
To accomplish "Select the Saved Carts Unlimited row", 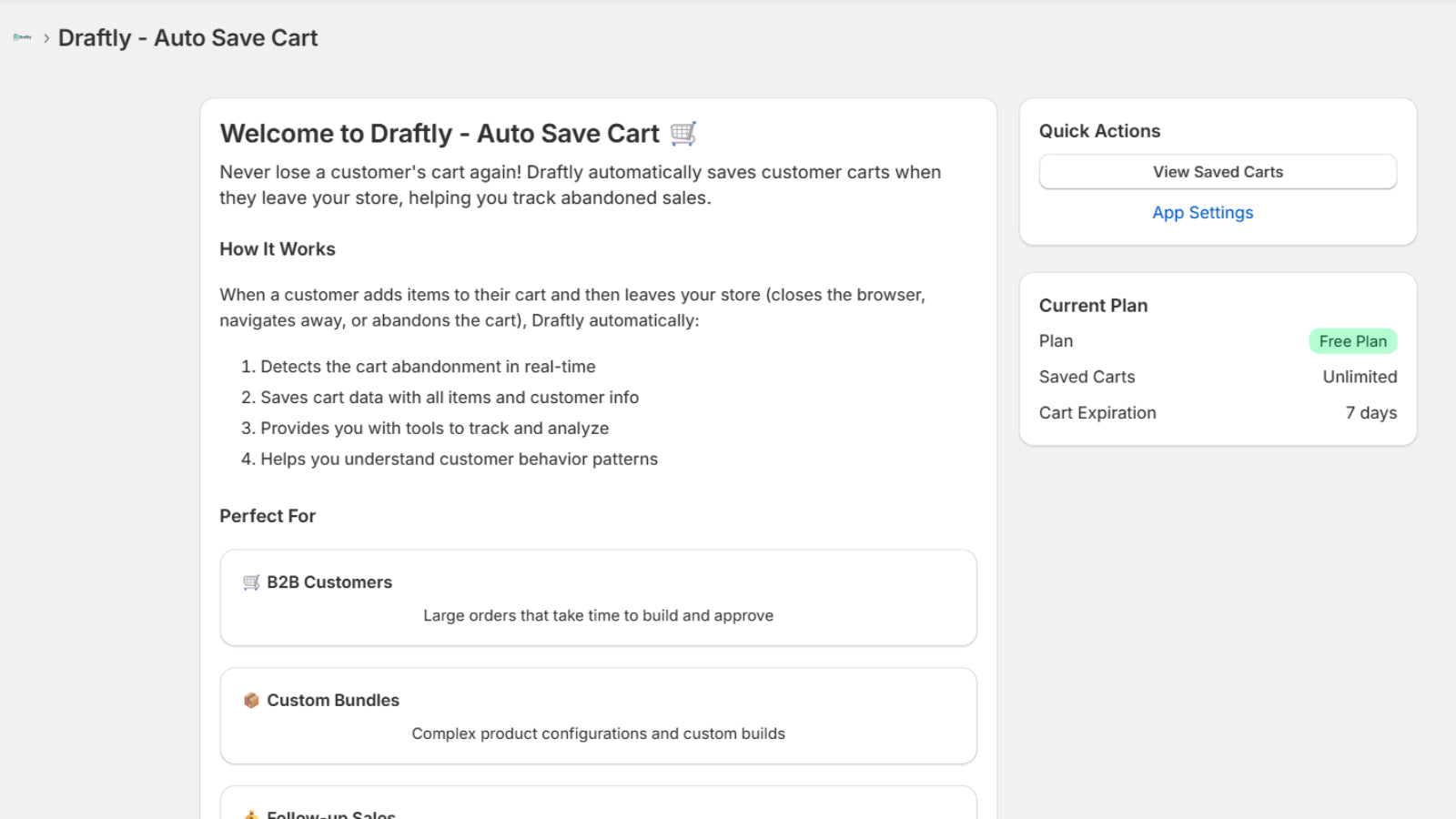I will tap(1218, 376).
